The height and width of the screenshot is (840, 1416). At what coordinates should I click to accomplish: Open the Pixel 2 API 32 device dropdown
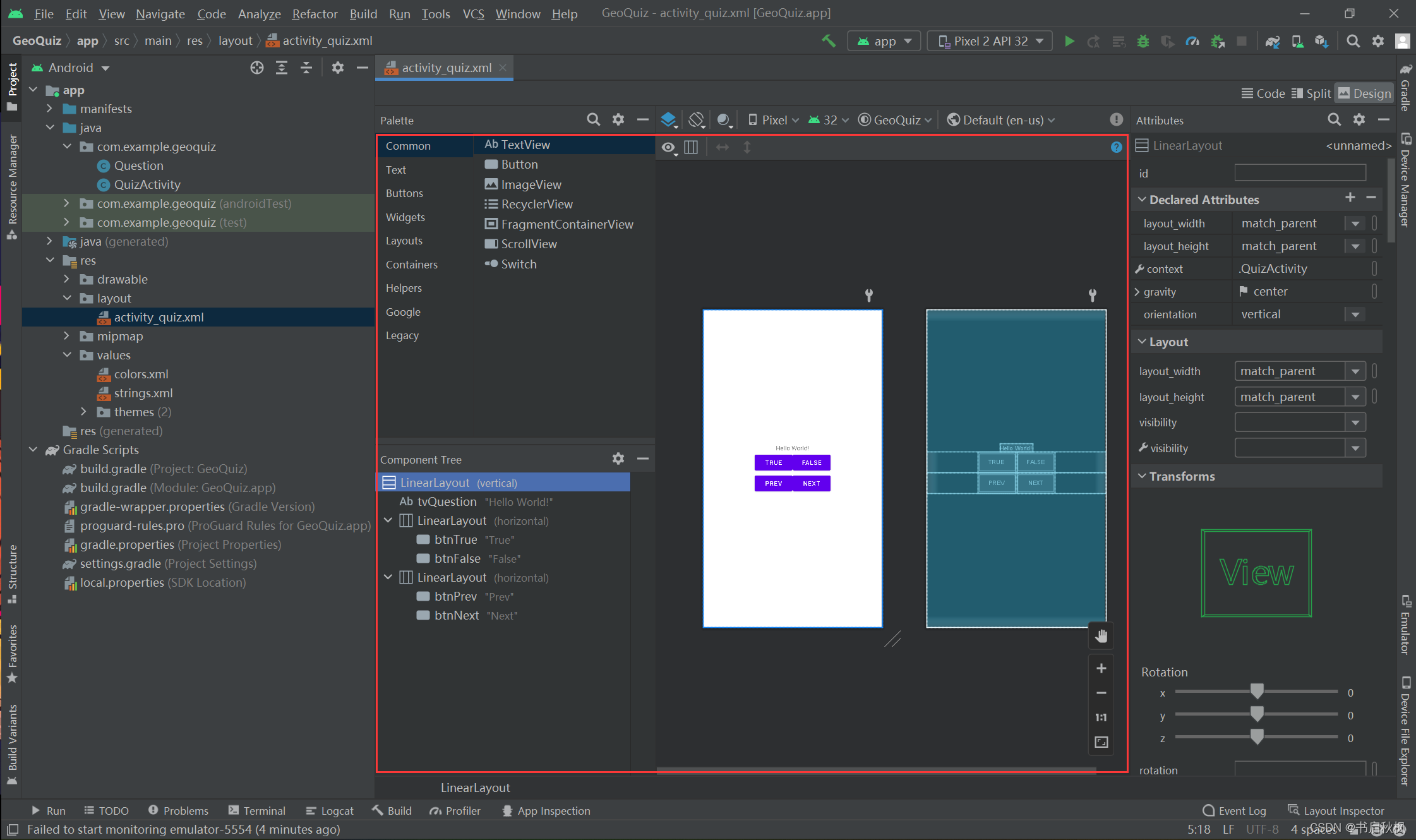click(990, 41)
